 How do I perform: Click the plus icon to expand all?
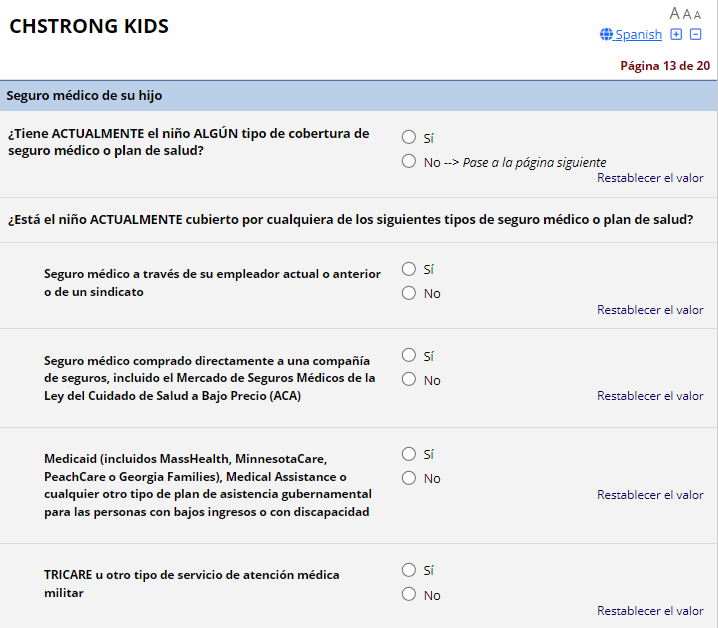[x=676, y=34]
